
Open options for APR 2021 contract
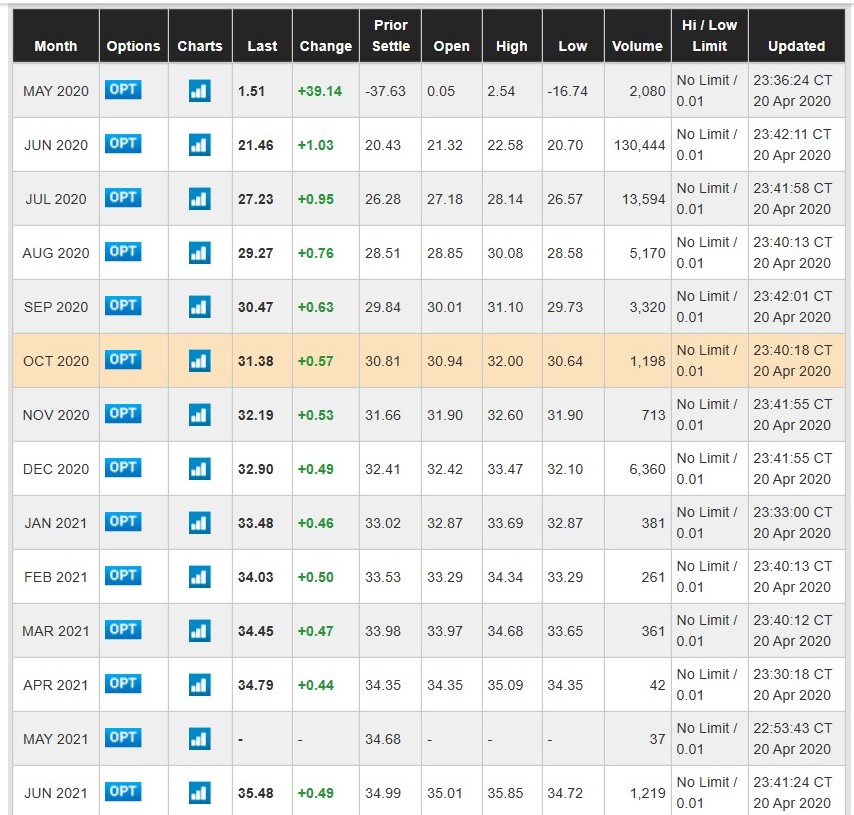click(x=123, y=684)
